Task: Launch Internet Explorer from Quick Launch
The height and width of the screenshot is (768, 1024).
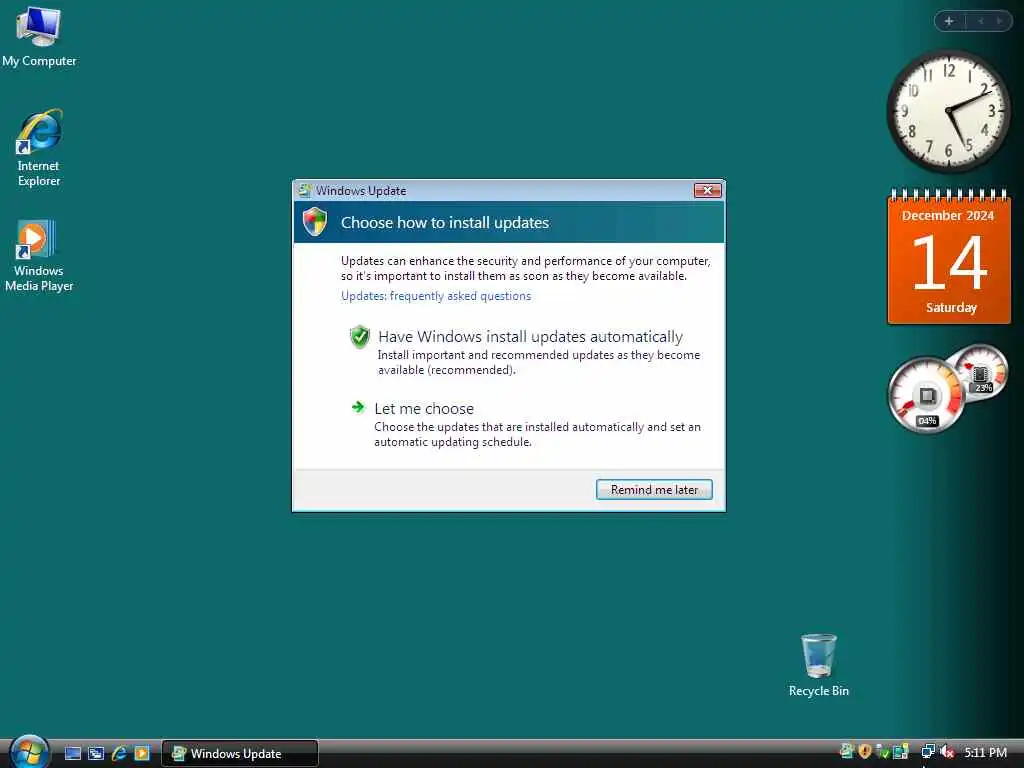Action: (x=119, y=753)
